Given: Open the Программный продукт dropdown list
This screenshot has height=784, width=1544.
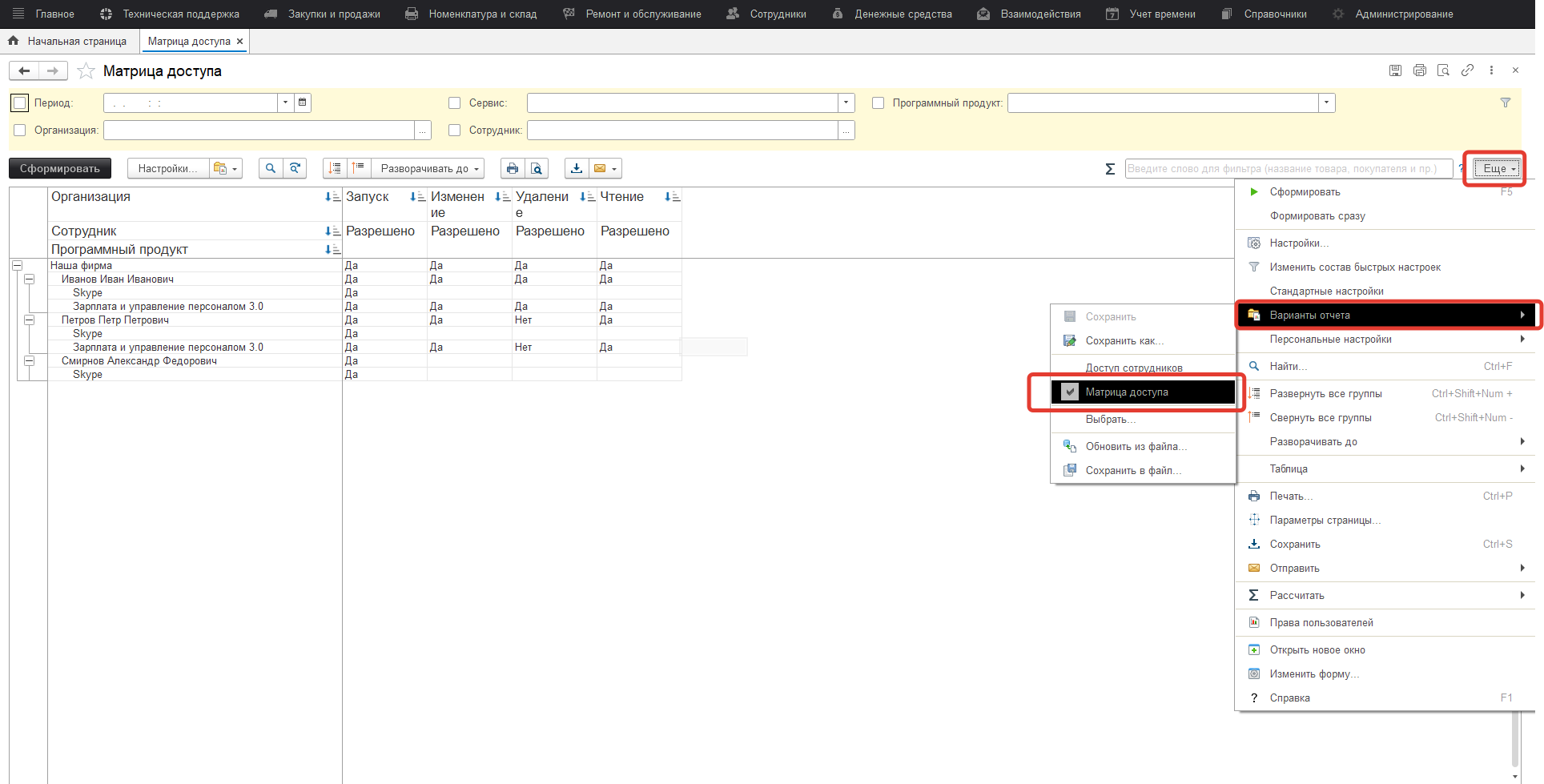Looking at the screenshot, I should [1327, 103].
